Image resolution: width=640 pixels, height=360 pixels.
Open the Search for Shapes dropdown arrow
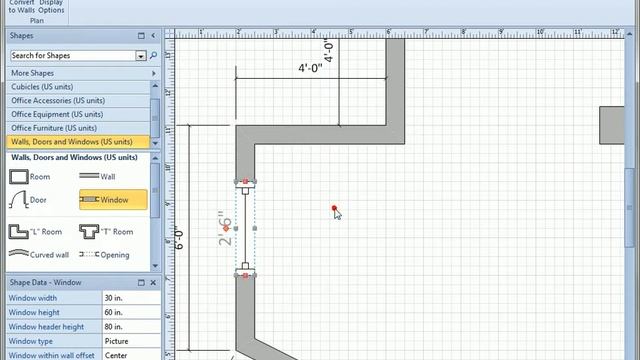coord(141,56)
